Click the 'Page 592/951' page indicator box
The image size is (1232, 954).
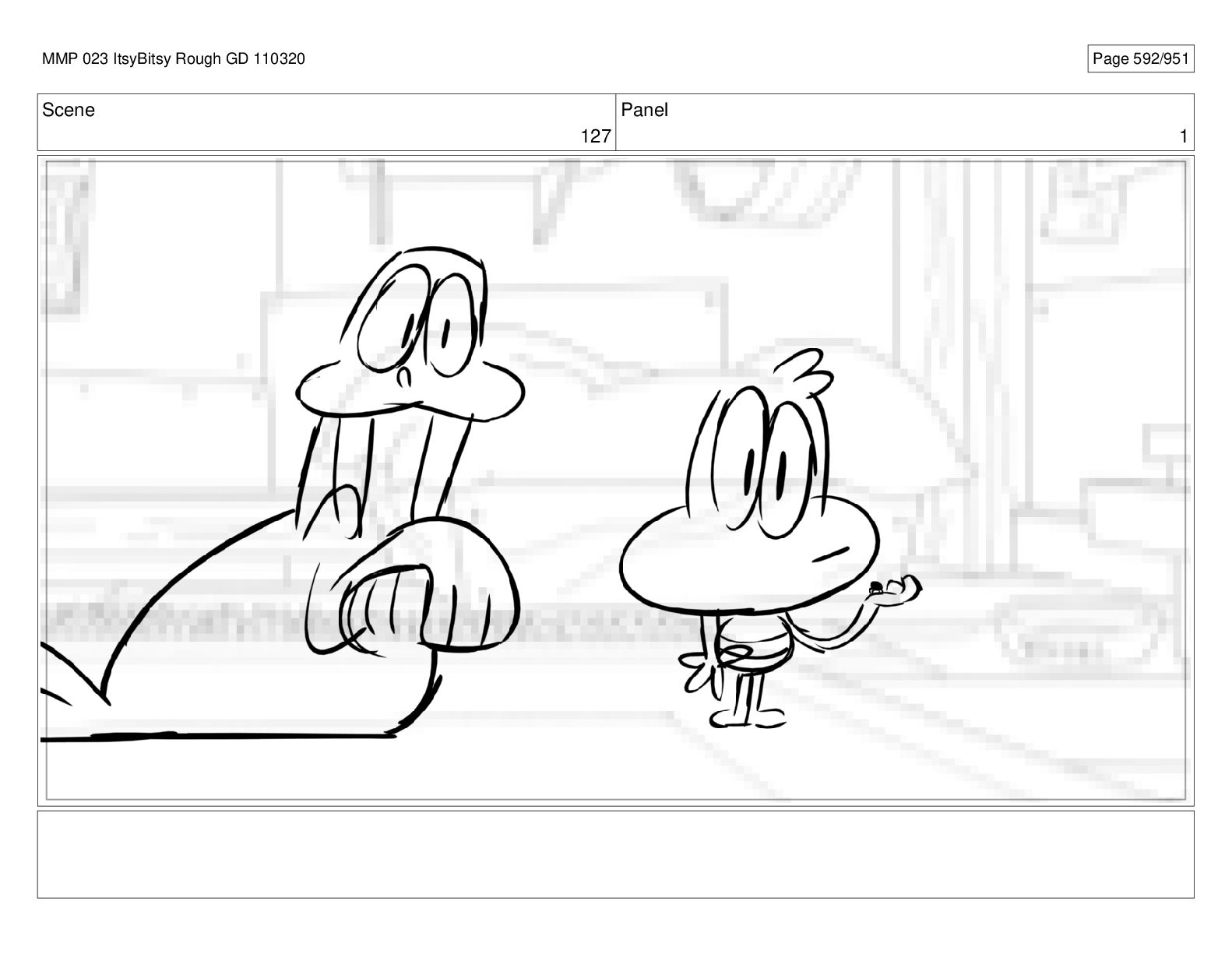pyautogui.click(x=1140, y=58)
